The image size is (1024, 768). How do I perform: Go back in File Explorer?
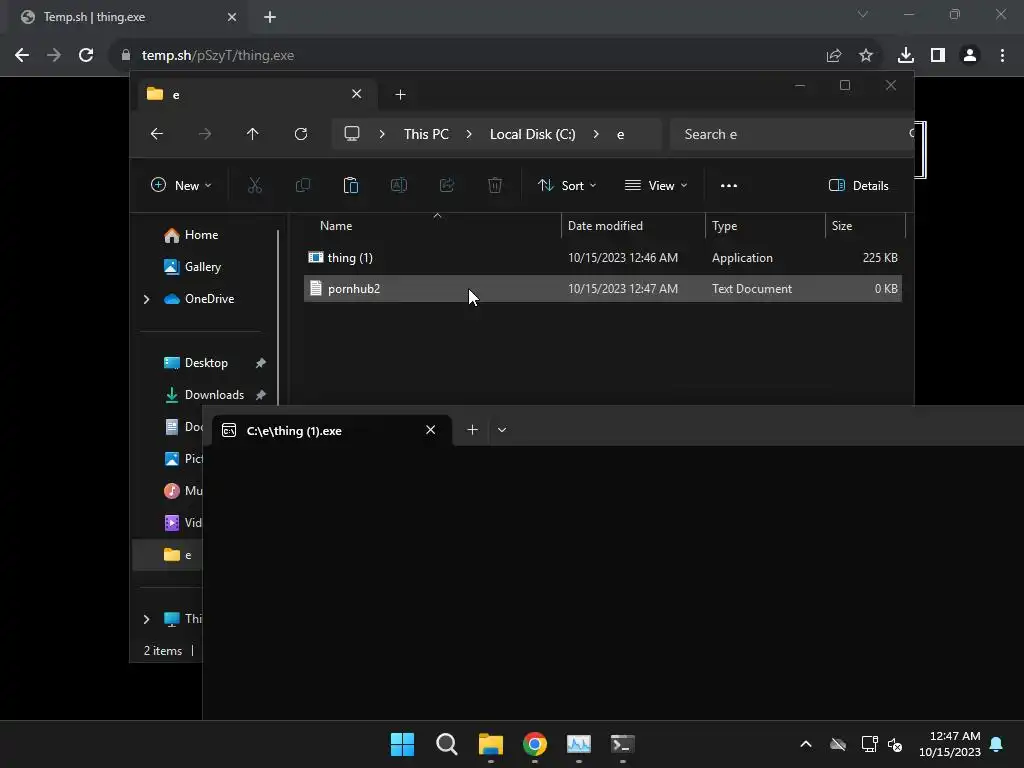pyautogui.click(x=157, y=134)
